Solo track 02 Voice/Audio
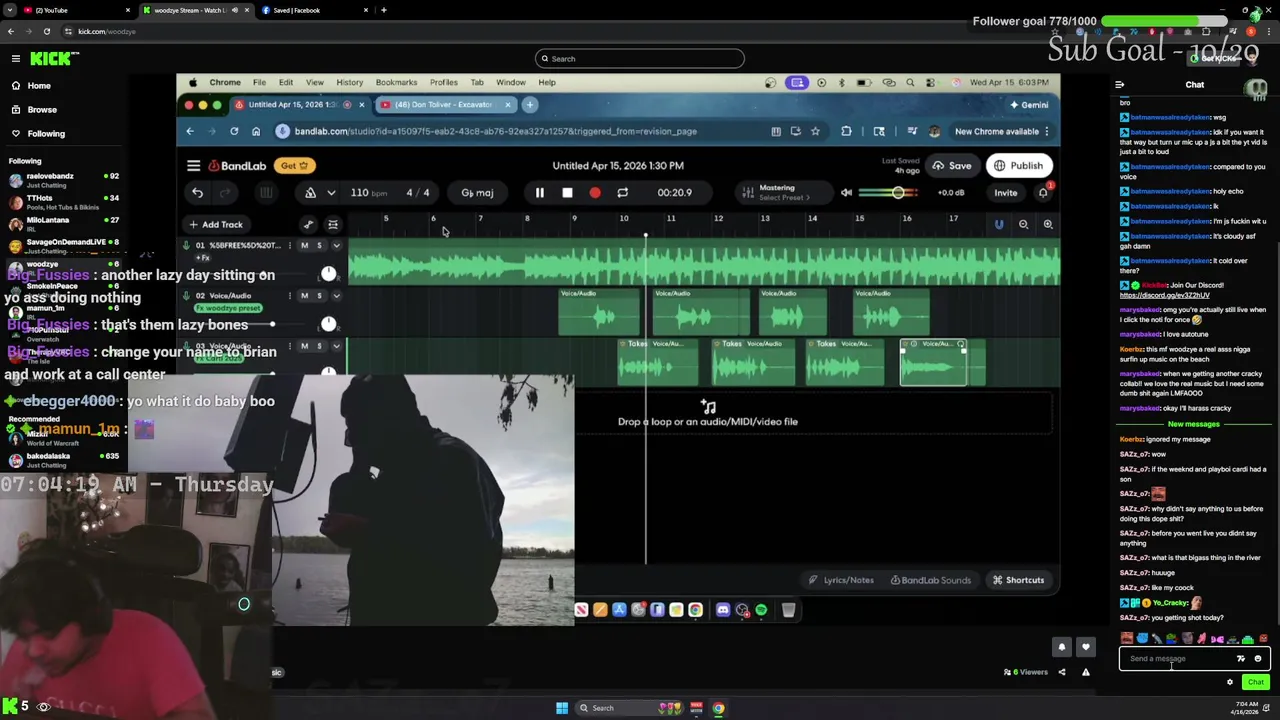Viewport: 1280px width, 720px height. click(x=320, y=296)
